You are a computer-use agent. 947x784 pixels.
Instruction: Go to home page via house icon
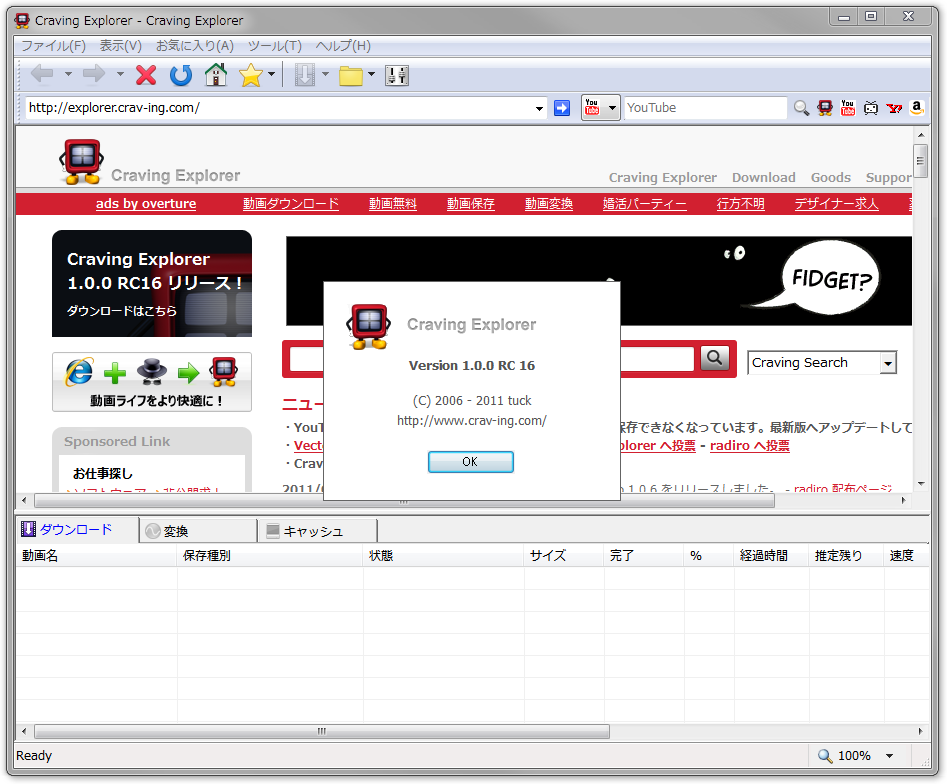tap(216, 75)
